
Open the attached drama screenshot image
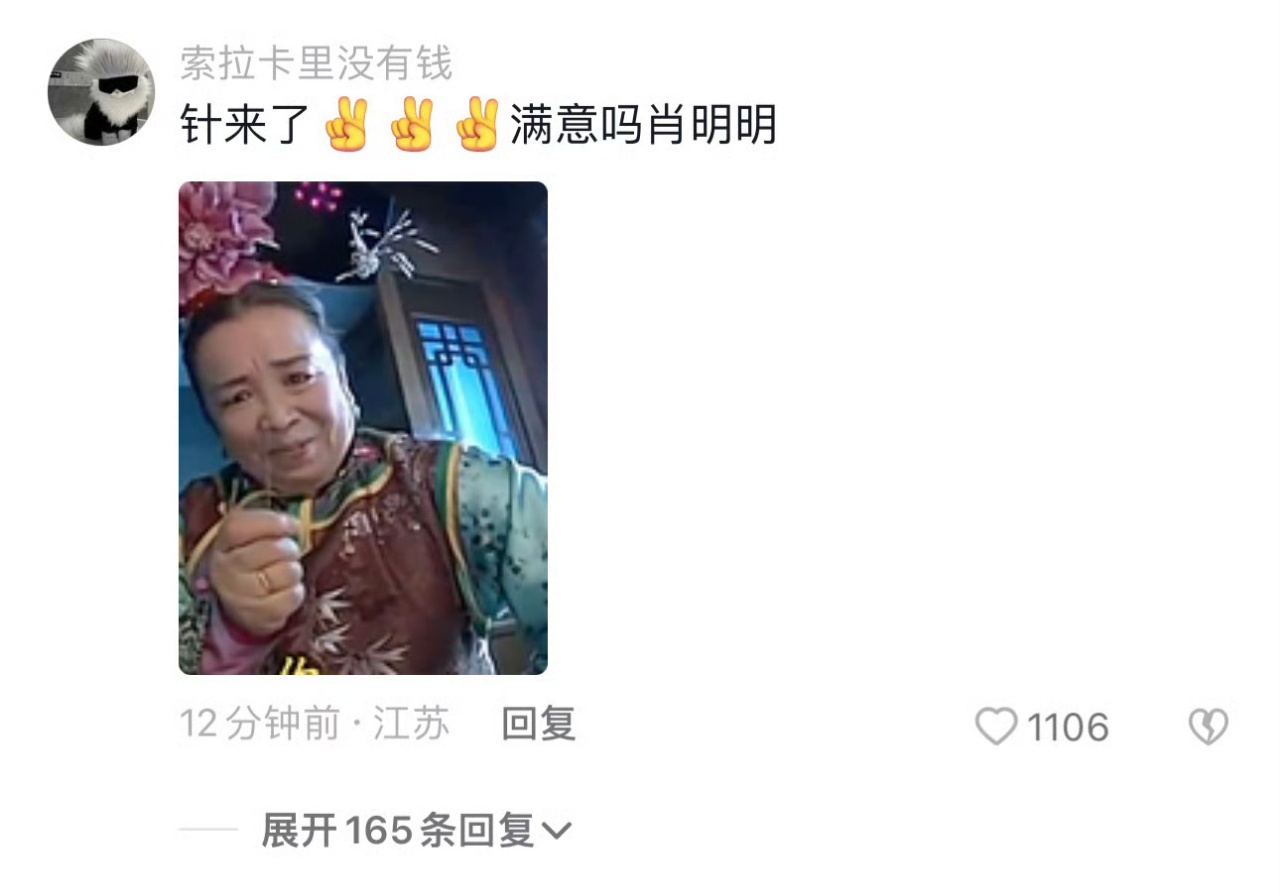tap(363, 428)
